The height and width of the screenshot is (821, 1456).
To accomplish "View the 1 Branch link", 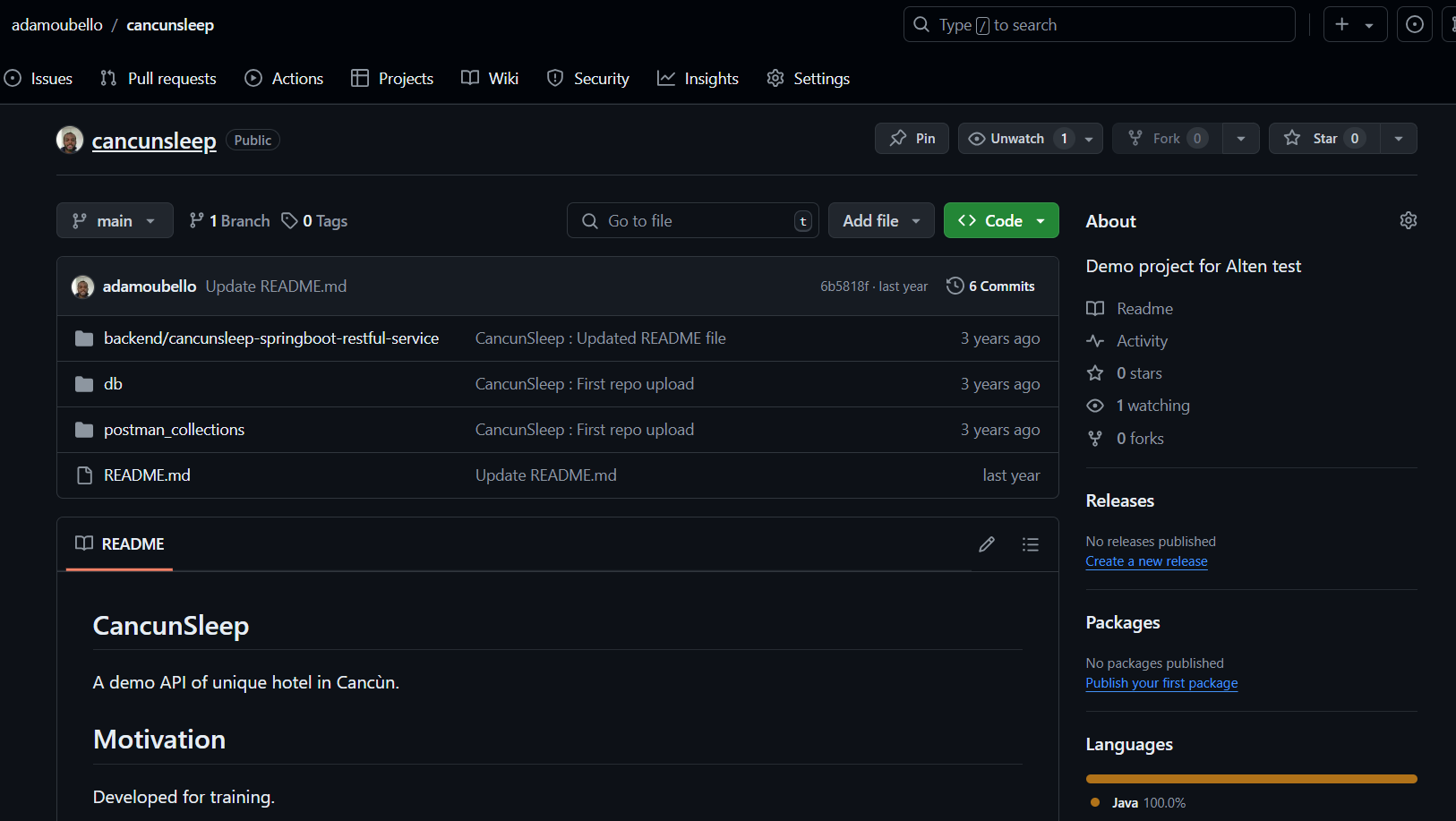I will (229, 221).
